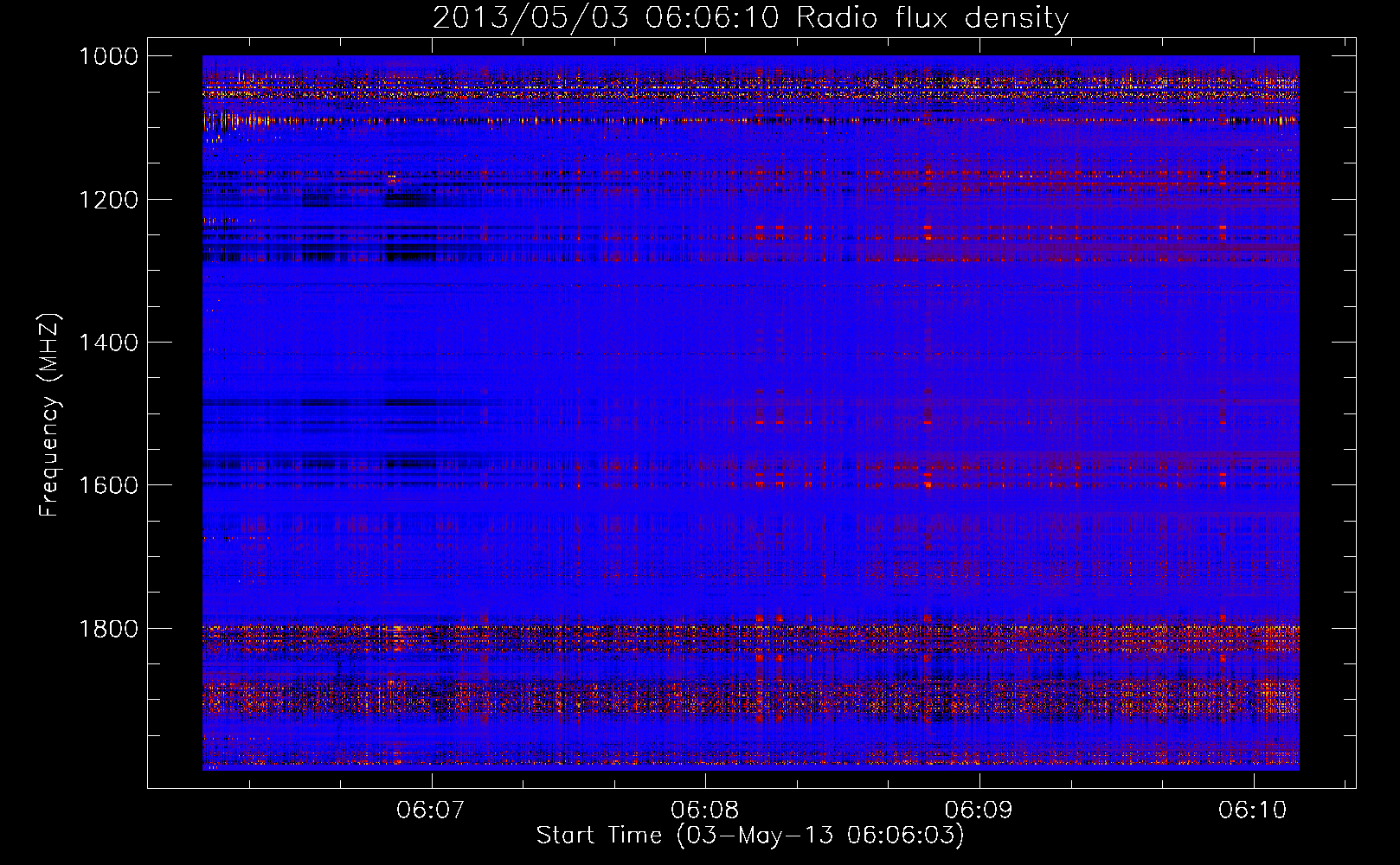The image size is (1400, 865).
Task: Click the 06:08 time axis label
Action: tap(704, 810)
